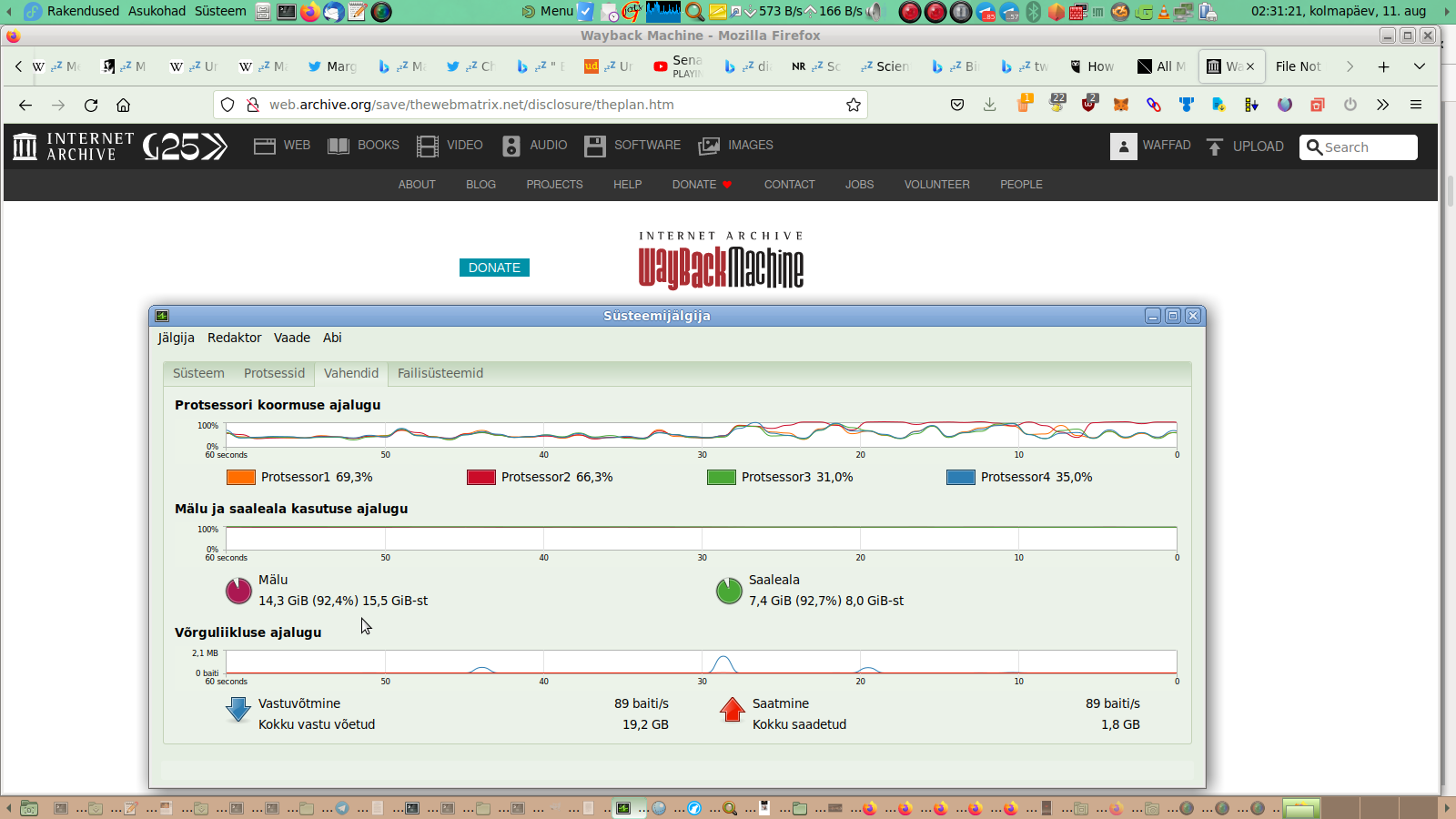
Task: Open the WAFFAD user account icon
Action: 1124,147
